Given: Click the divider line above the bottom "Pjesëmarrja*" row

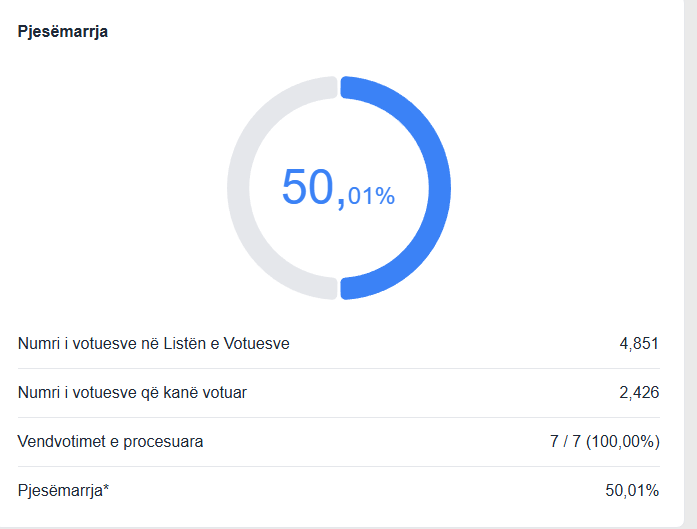Looking at the screenshot, I should point(338,466).
